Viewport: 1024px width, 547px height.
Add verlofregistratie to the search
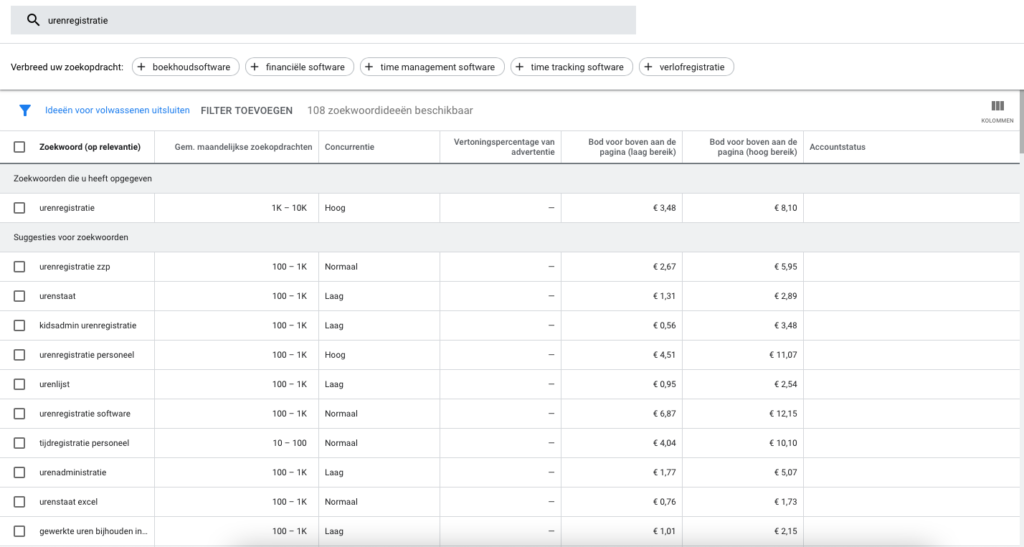(x=686, y=67)
